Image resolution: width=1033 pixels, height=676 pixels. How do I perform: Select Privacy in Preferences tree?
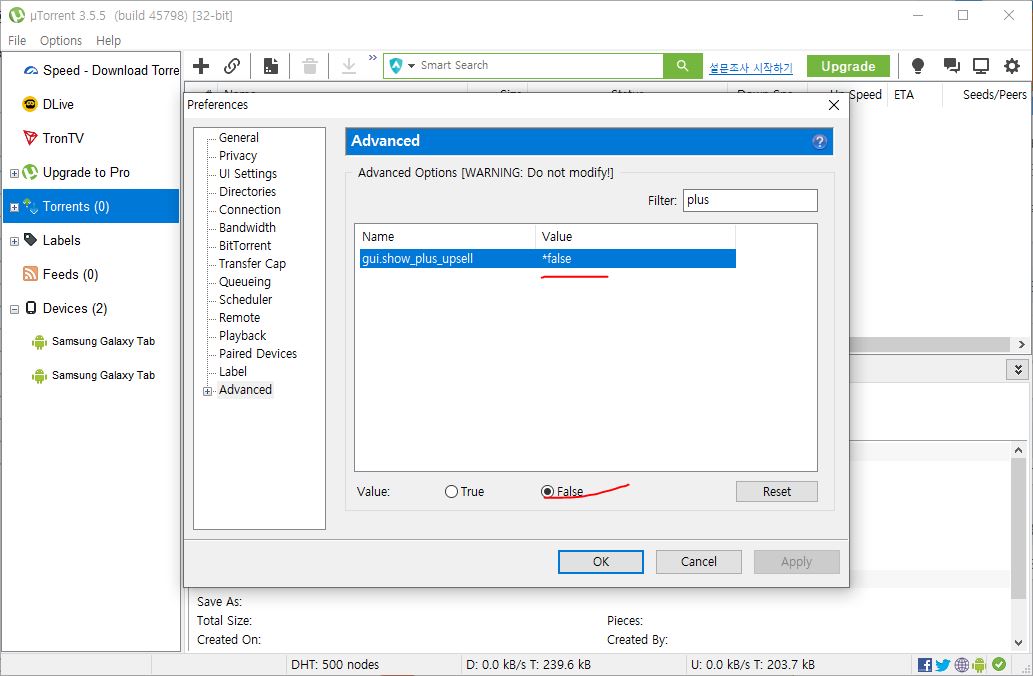pyautogui.click(x=238, y=155)
